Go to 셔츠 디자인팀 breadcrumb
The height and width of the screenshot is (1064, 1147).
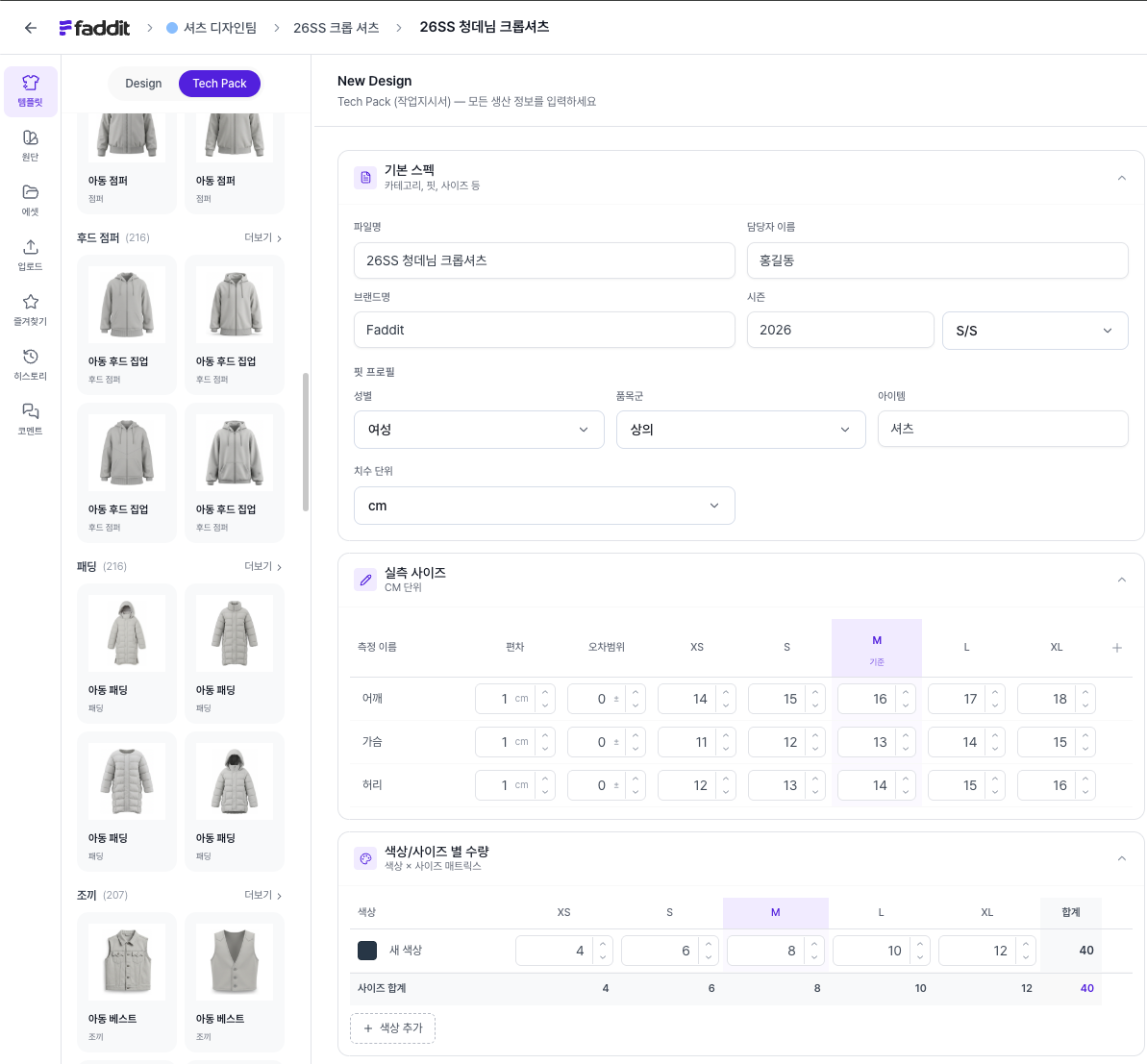tap(212, 28)
